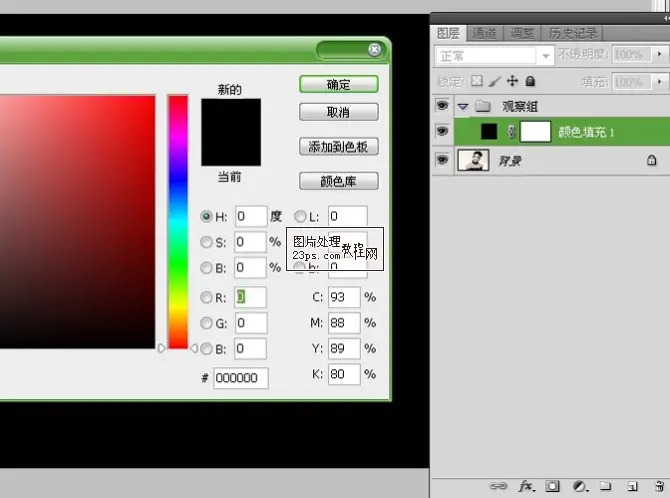
Task: Click the 添加到色板 button
Action: coord(338,147)
